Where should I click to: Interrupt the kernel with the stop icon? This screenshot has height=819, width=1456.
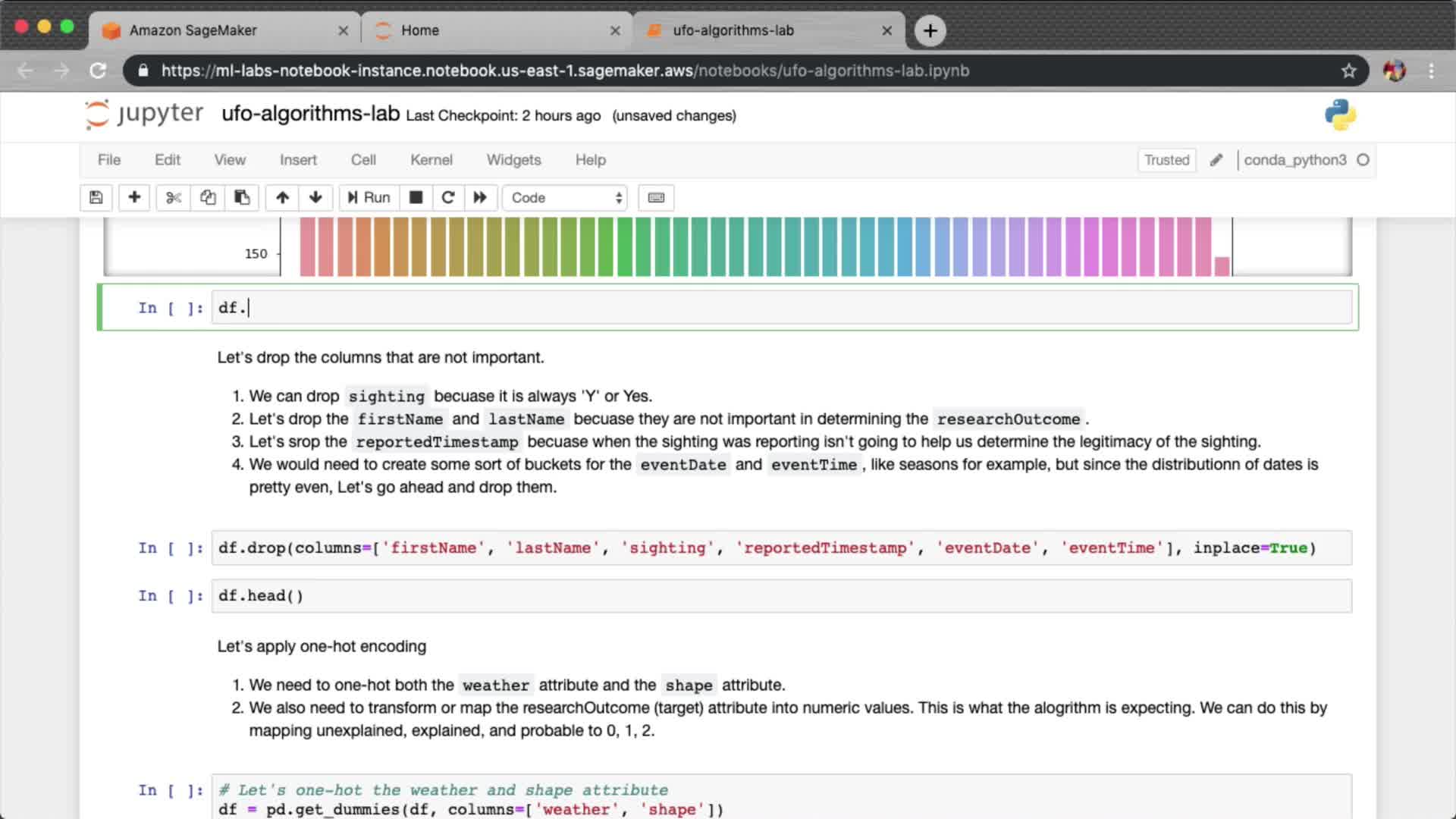(x=416, y=198)
